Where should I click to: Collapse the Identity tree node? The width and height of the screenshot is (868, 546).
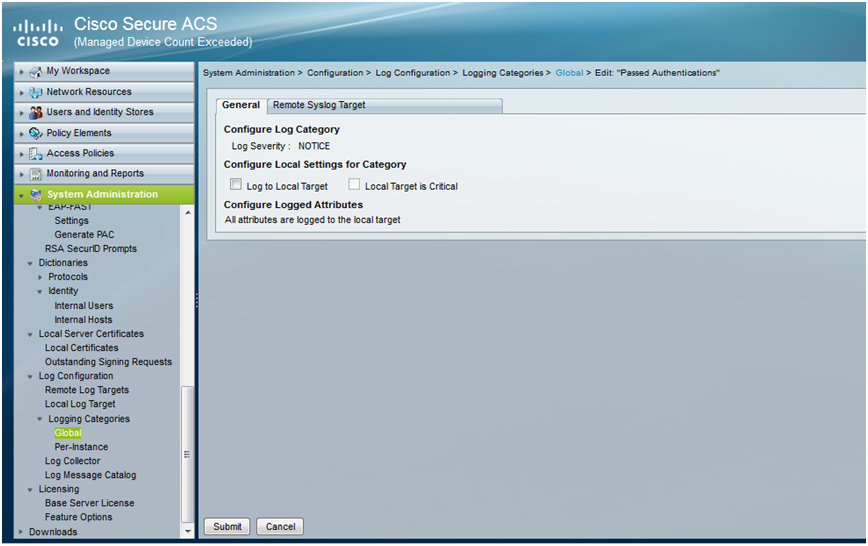pyautogui.click(x=40, y=292)
